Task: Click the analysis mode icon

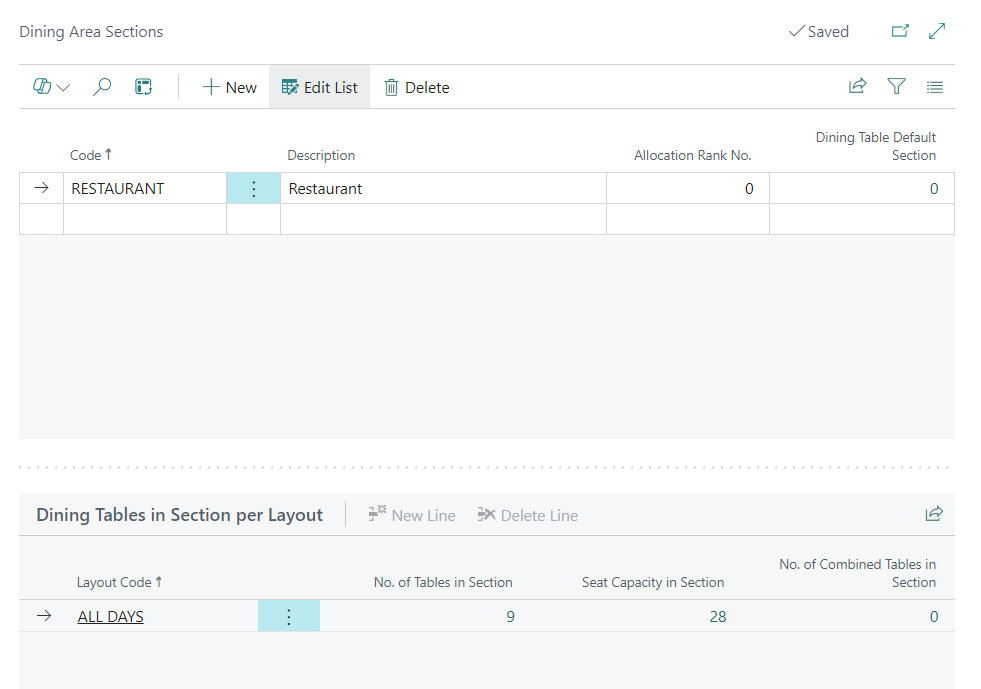Action: click(143, 87)
